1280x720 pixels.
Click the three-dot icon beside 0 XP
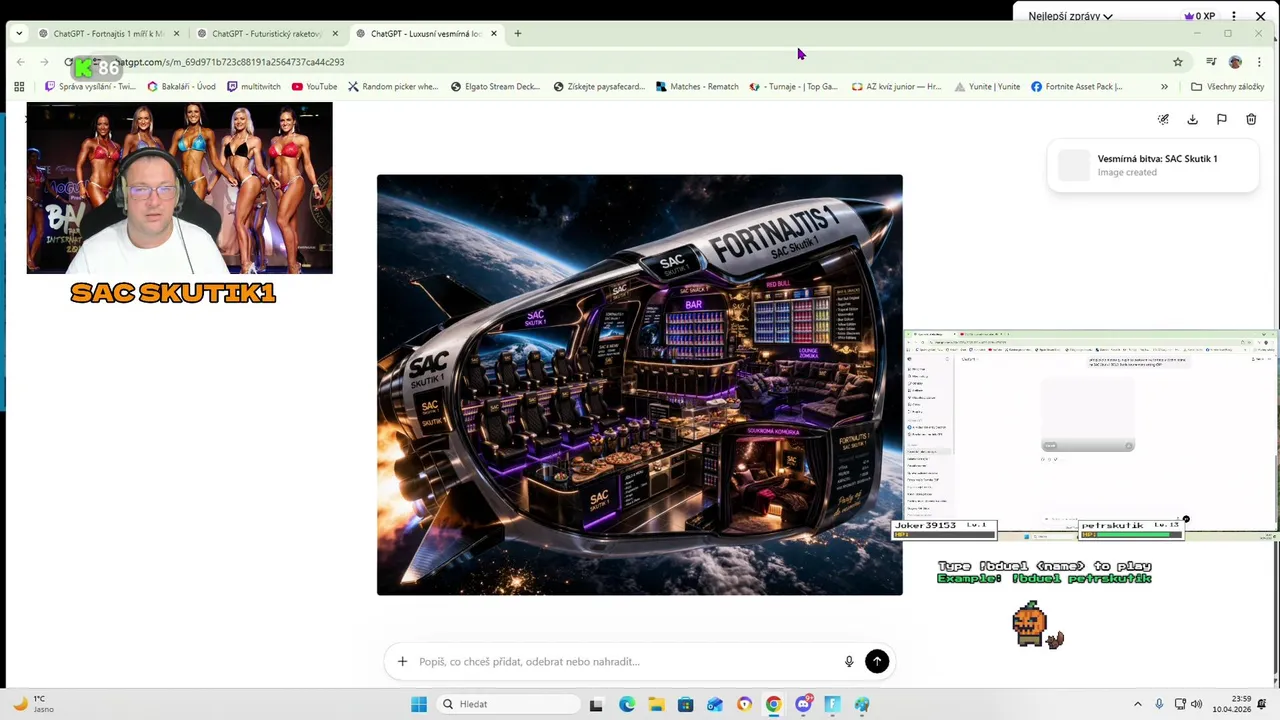[1234, 16]
